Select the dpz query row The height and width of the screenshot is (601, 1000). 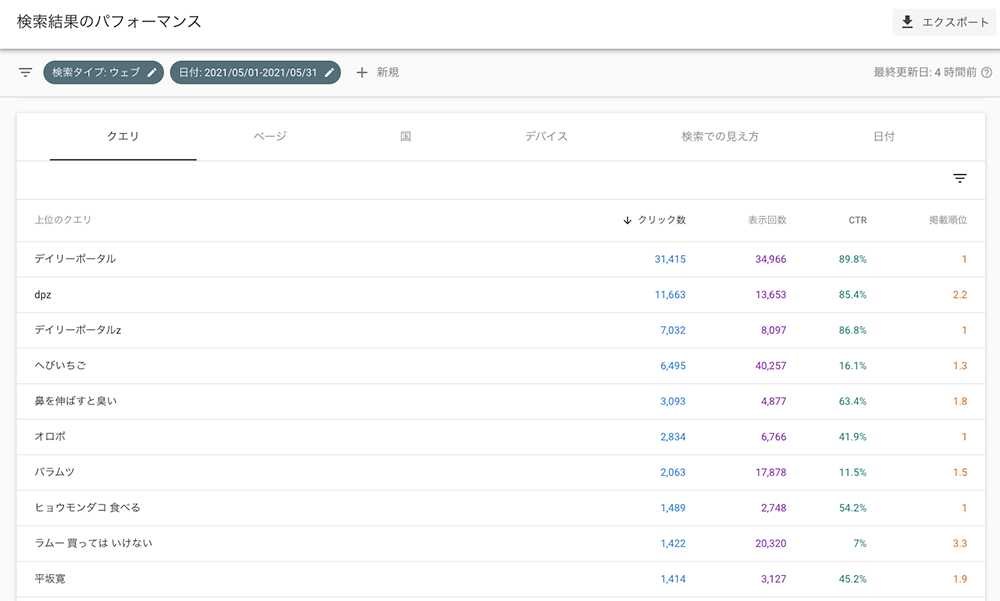(501, 295)
